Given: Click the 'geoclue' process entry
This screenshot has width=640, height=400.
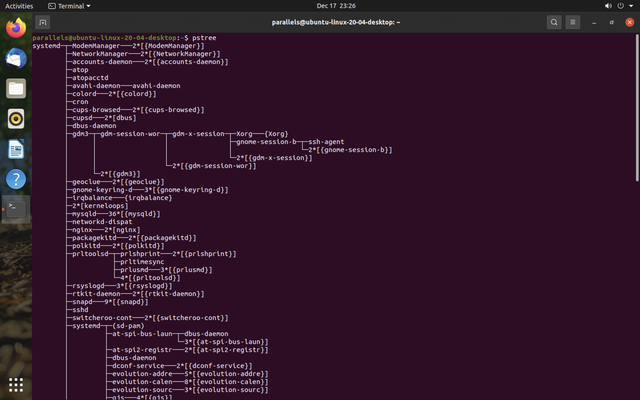Looking at the screenshot, I should tap(86, 182).
